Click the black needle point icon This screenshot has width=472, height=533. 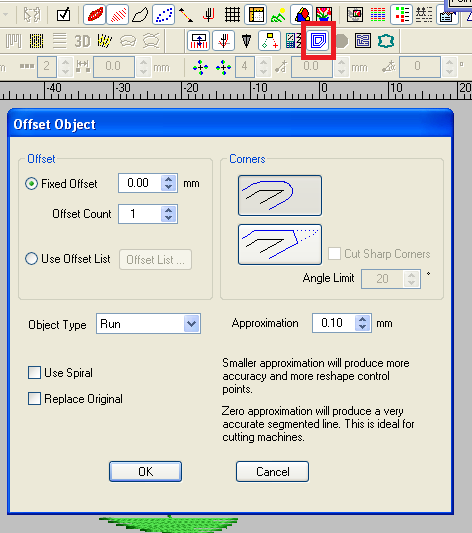246,41
